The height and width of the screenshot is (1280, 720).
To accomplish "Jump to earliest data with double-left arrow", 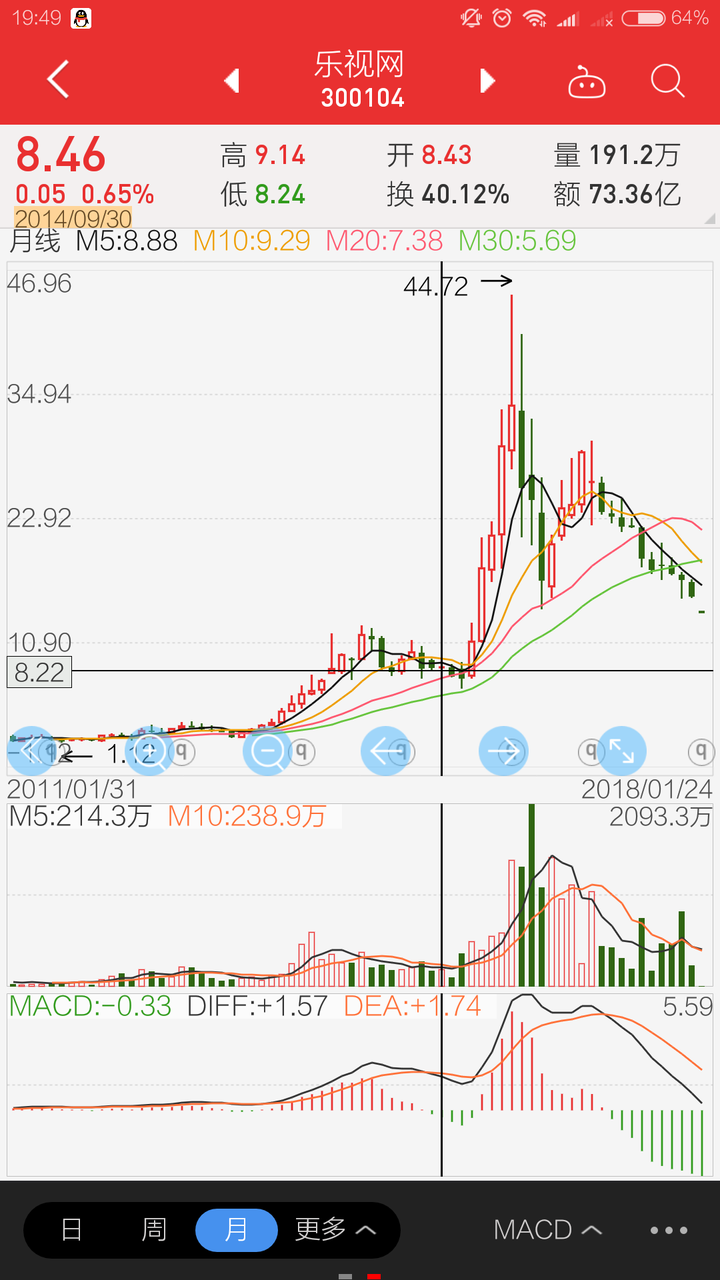I will [x=31, y=750].
